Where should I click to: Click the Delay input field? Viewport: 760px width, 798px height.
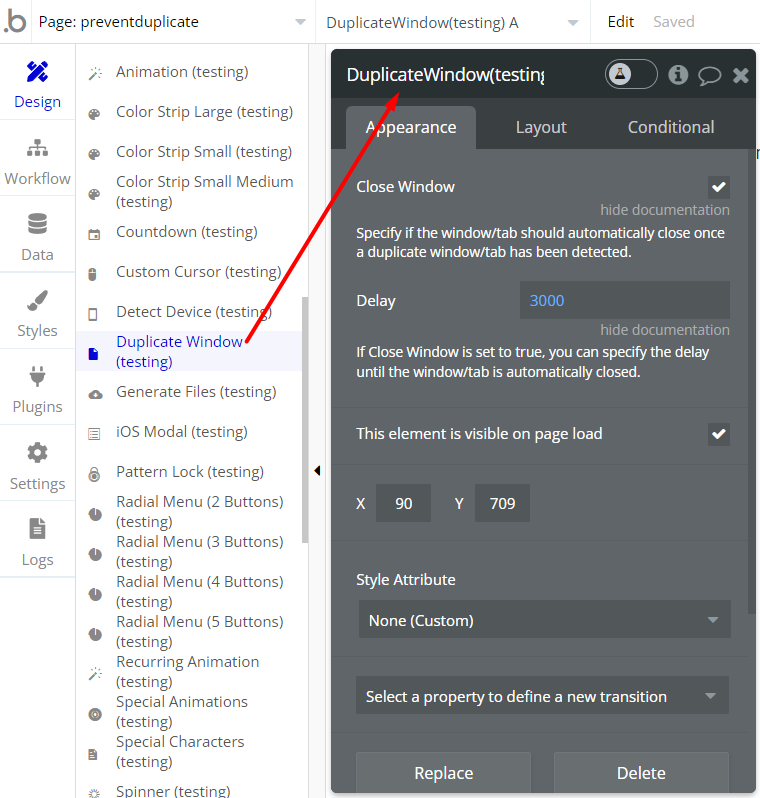click(624, 300)
